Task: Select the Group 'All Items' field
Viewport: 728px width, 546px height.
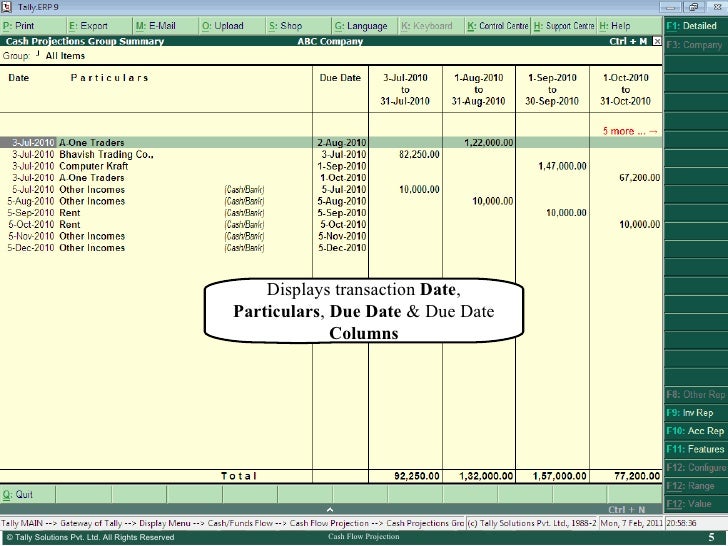Action: (x=65, y=56)
